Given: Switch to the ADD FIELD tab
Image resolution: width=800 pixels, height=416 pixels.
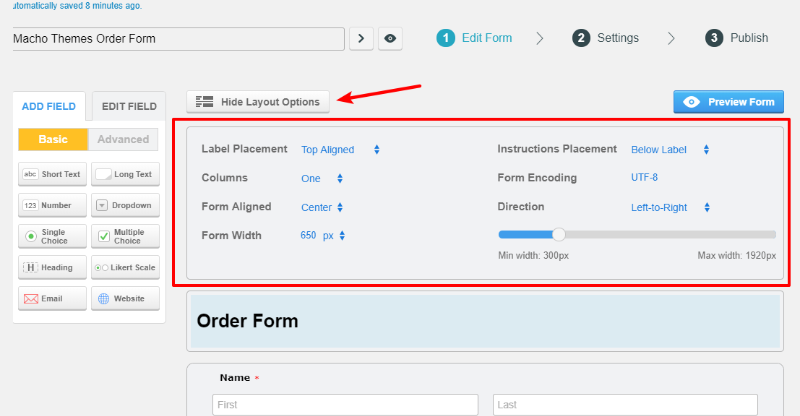Looking at the screenshot, I should click(x=48, y=106).
